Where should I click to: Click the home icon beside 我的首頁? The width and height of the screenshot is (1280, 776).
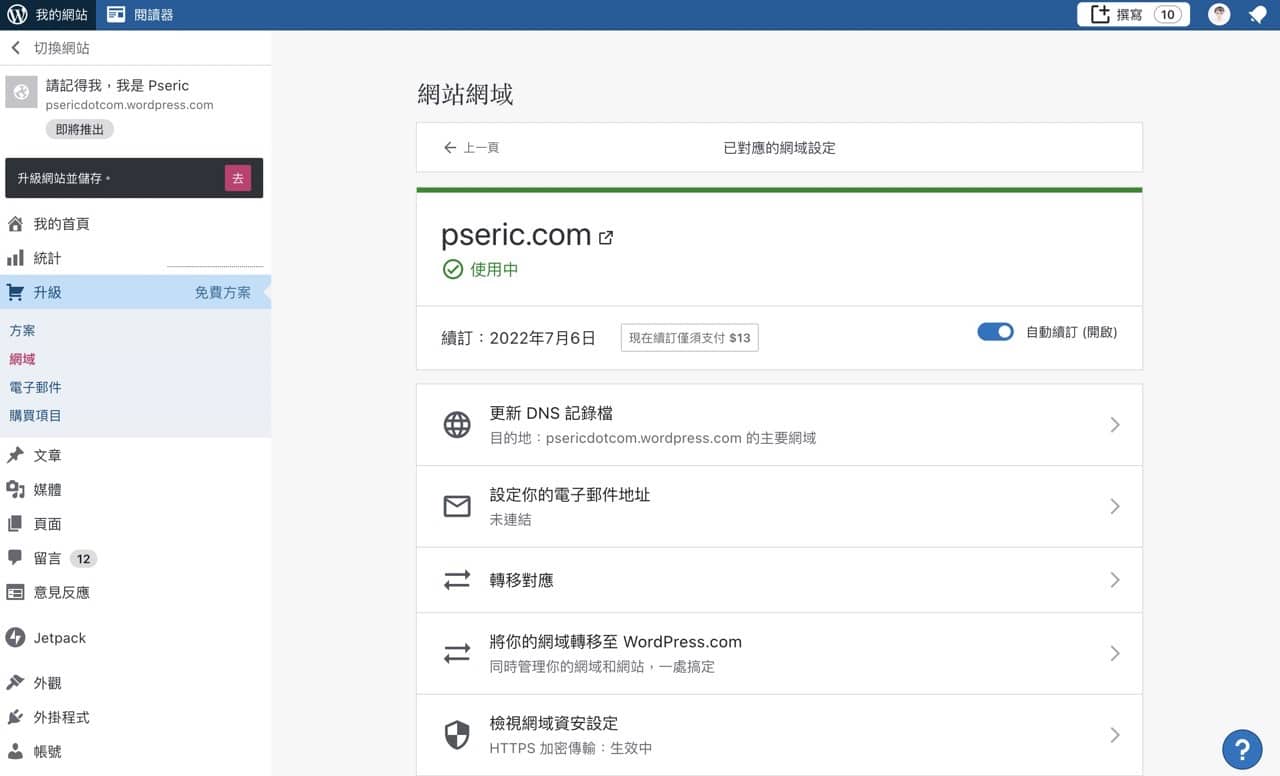(15, 224)
